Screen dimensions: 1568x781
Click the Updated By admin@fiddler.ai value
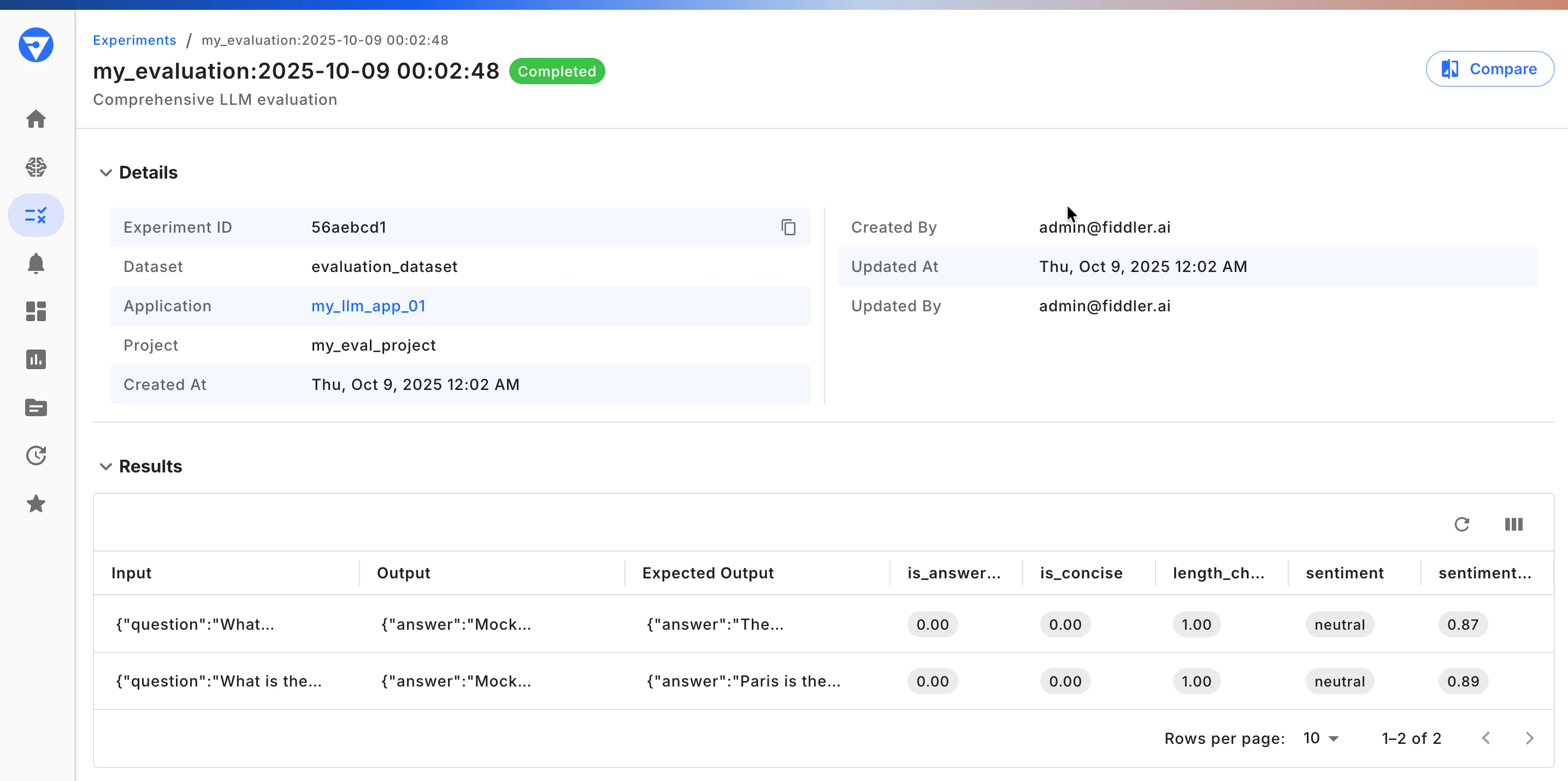click(1105, 306)
